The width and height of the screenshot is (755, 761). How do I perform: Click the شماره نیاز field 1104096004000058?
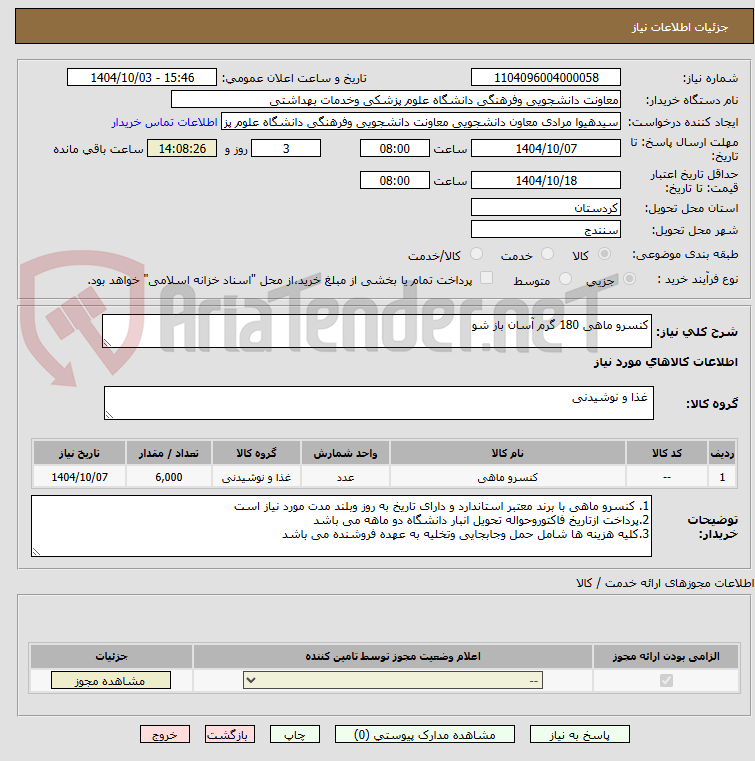[x=546, y=78]
